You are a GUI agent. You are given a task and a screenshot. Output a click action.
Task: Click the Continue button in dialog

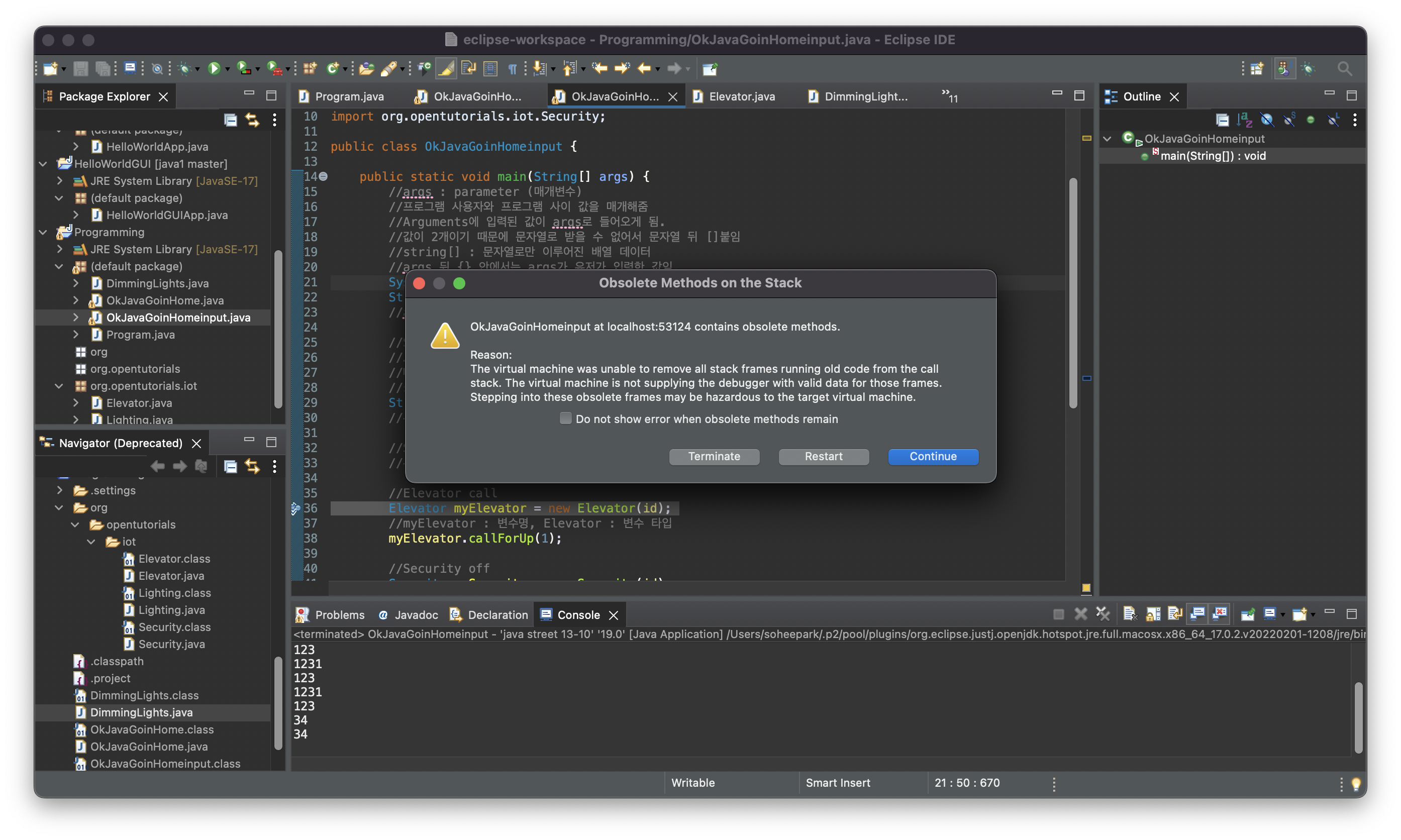click(x=932, y=456)
